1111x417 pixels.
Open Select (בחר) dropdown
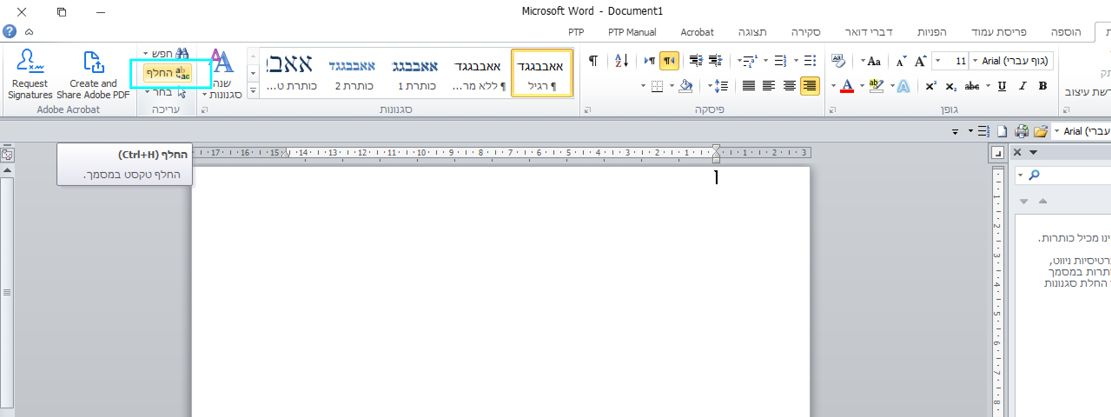[167, 92]
